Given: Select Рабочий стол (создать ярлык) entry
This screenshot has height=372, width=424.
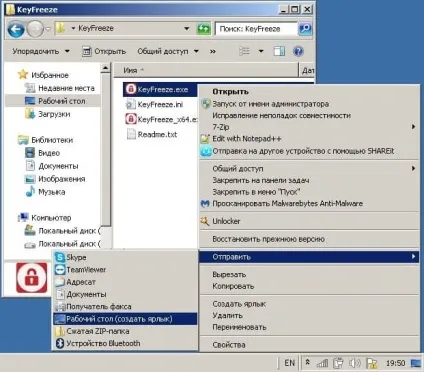Looking at the screenshot, I should pos(125,319).
